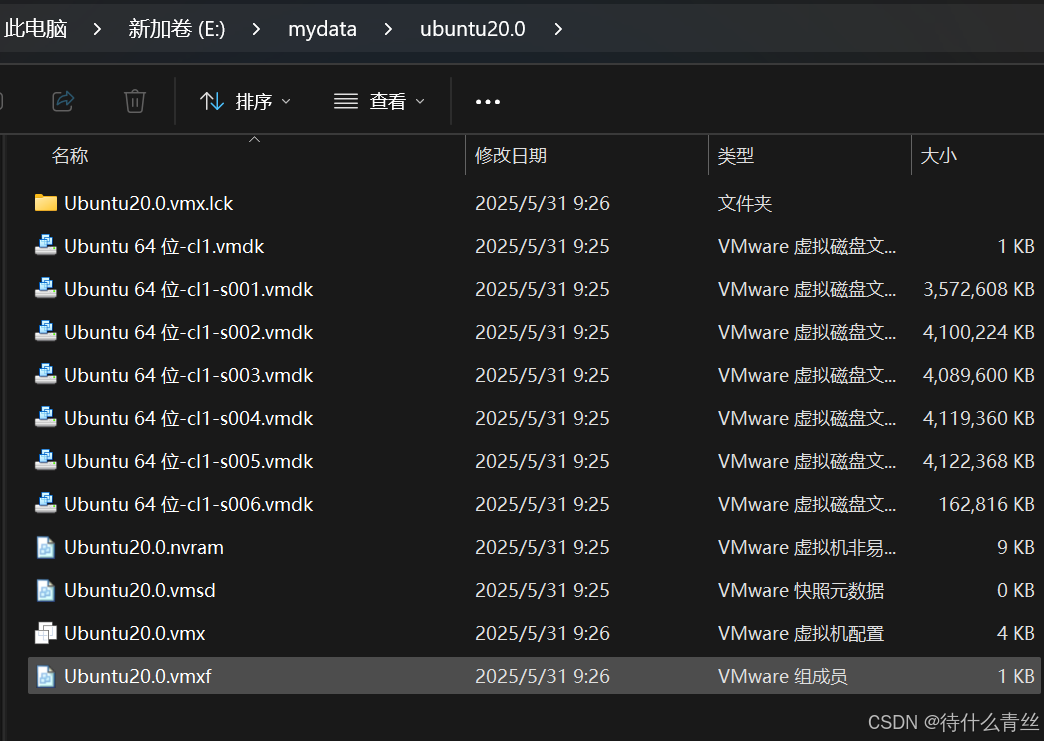Open the 查看 view menu

click(x=379, y=101)
